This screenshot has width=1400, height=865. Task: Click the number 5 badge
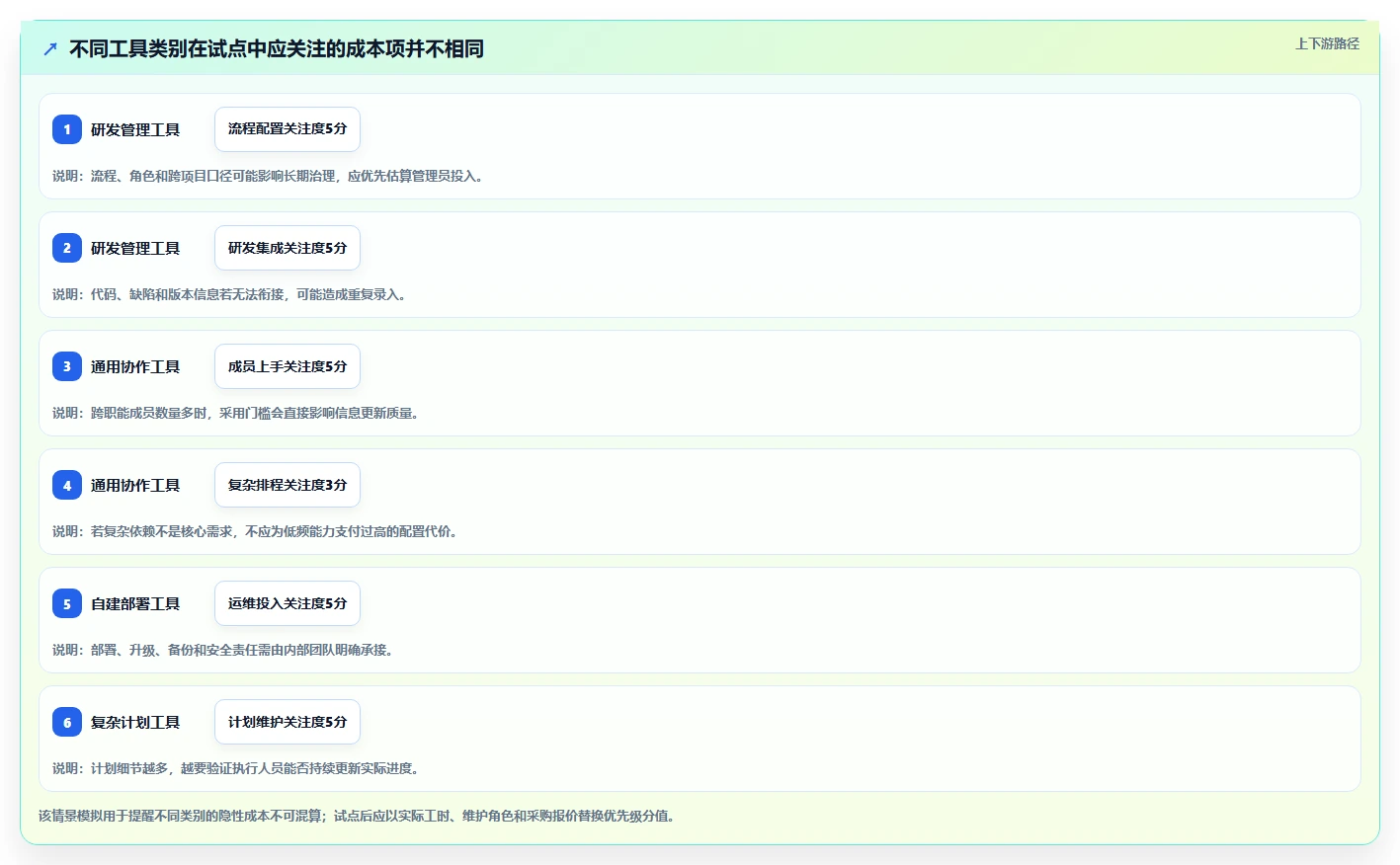[67, 603]
